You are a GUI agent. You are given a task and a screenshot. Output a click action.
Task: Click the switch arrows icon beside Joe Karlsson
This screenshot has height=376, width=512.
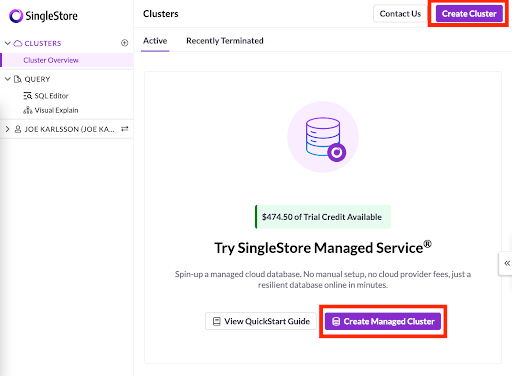(x=125, y=129)
